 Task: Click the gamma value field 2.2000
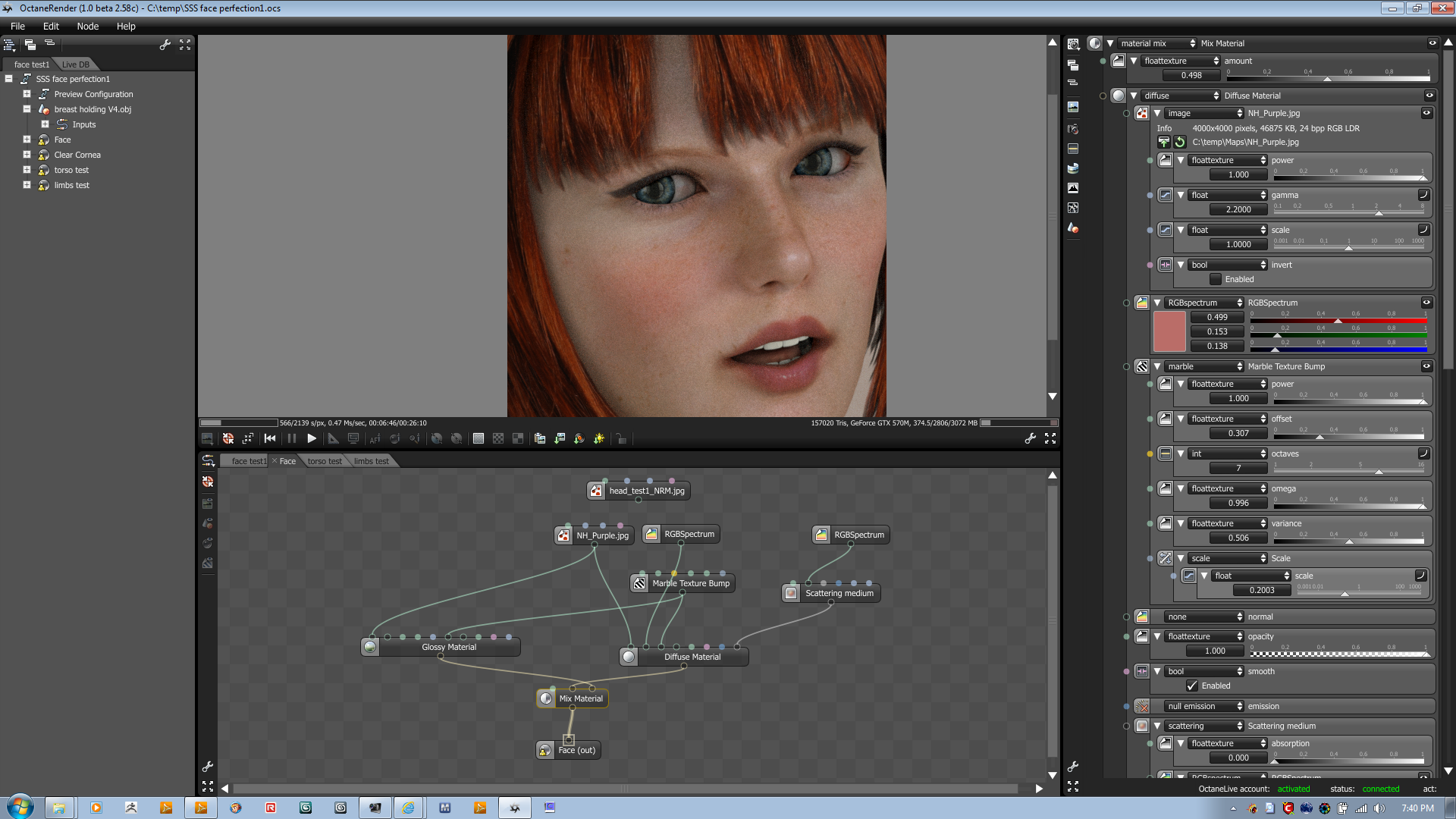1238,209
